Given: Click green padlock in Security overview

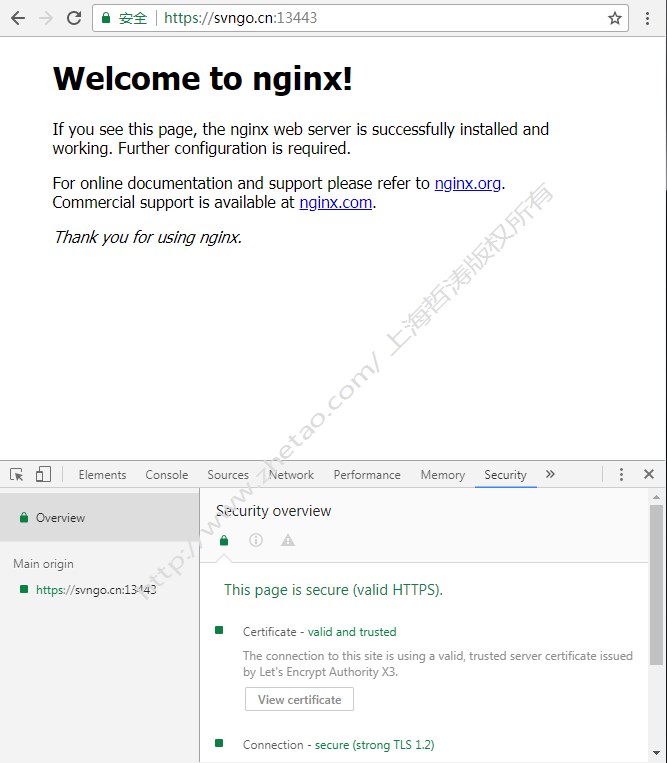Looking at the screenshot, I should pyautogui.click(x=224, y=540).
